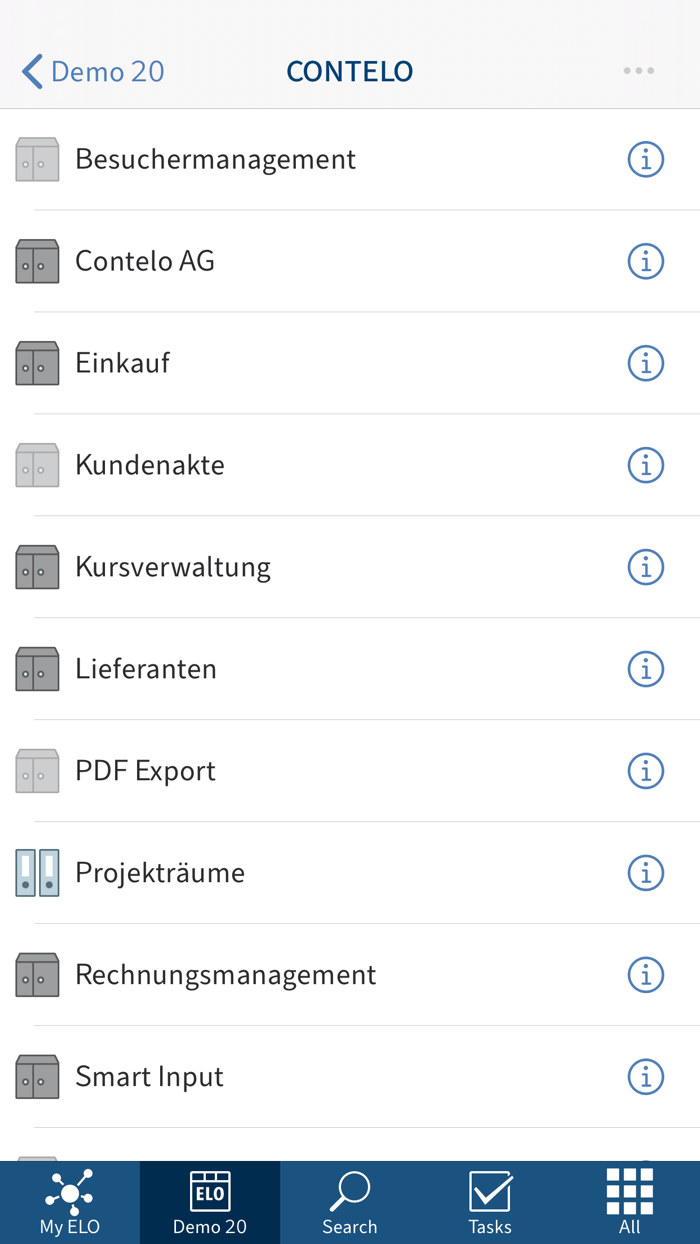Click the Projekträume binder icon
Screen dimensions: 700x1244
point(37,872)
